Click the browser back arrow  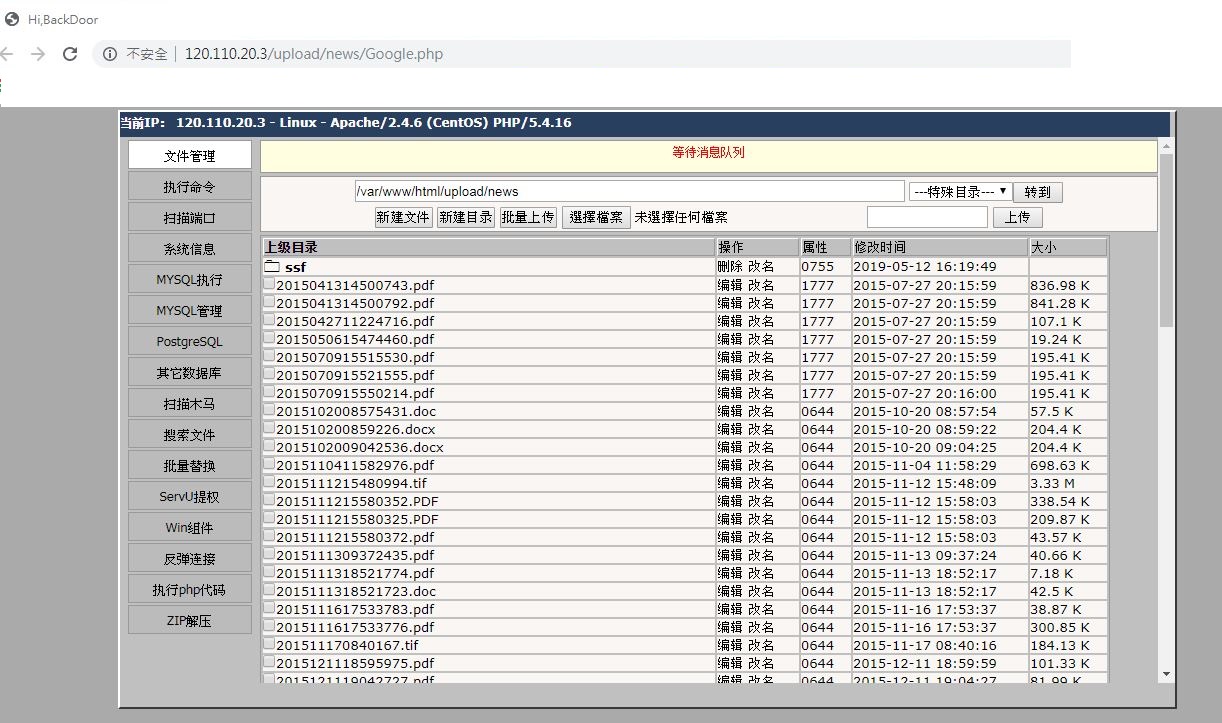tap(6, 54)
